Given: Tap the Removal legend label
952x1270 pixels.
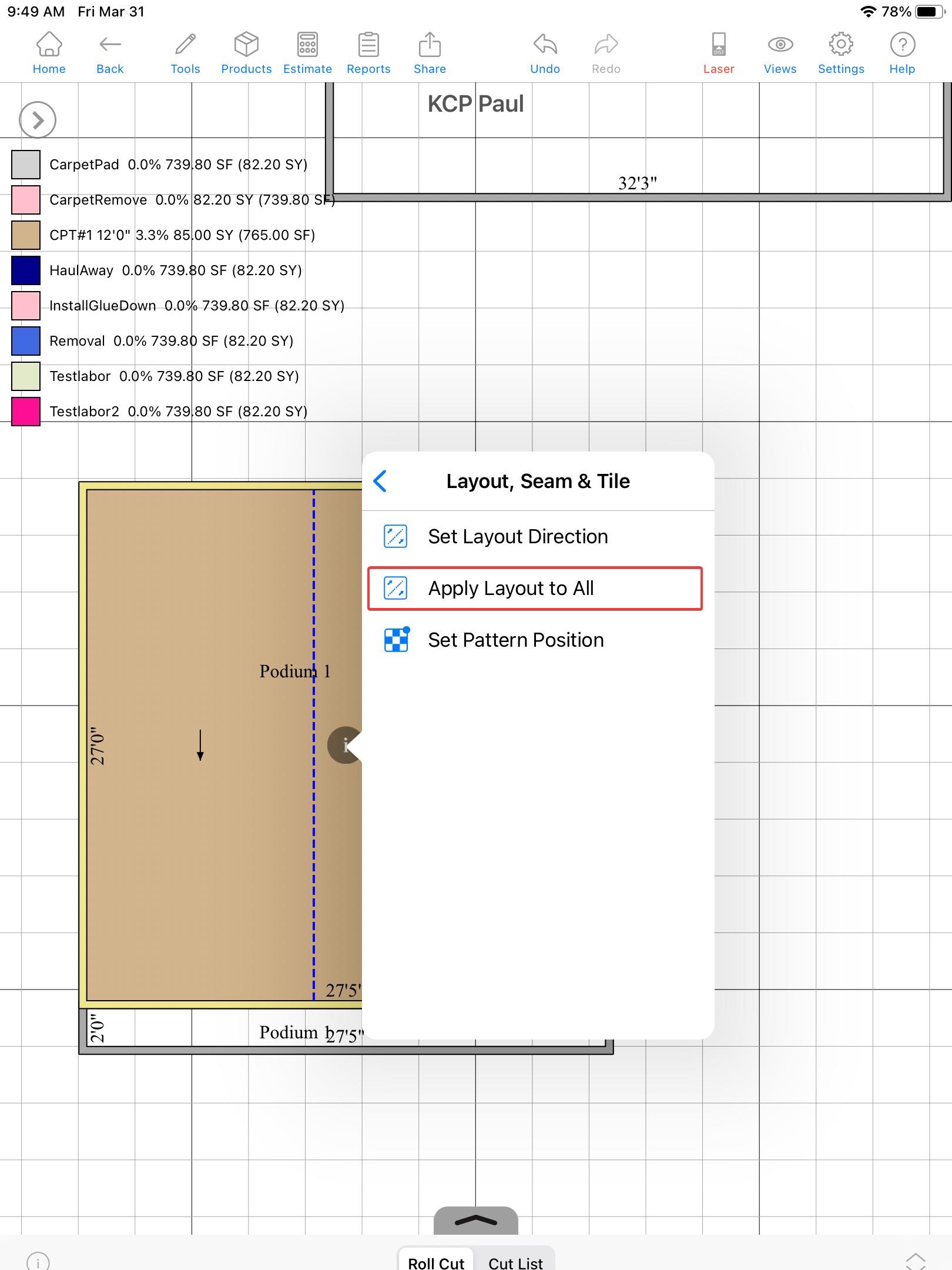Looking at the screenshot, I should [x=172, y=341].
